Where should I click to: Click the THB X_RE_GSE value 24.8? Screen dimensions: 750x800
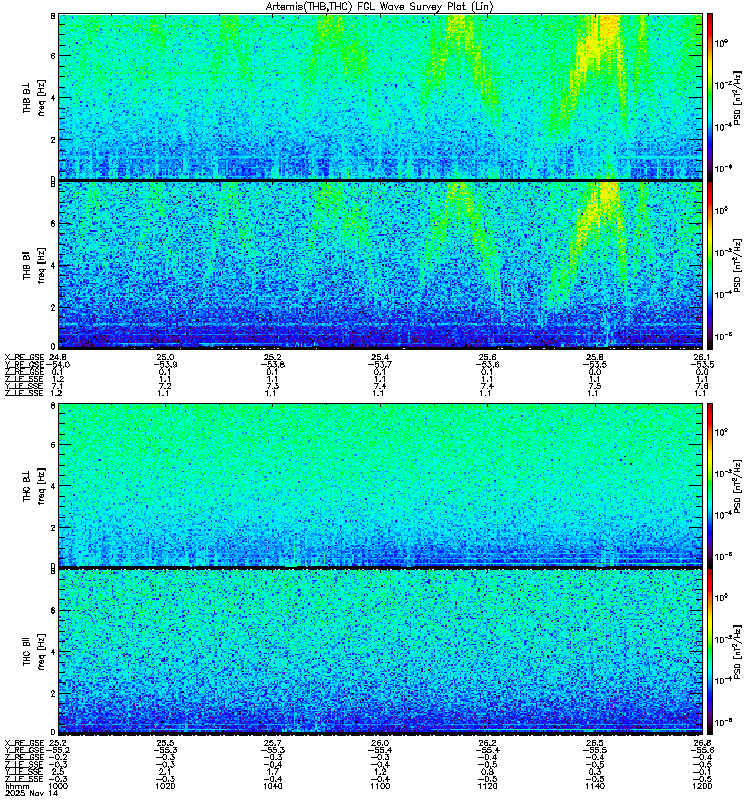[x=58, y=357]
